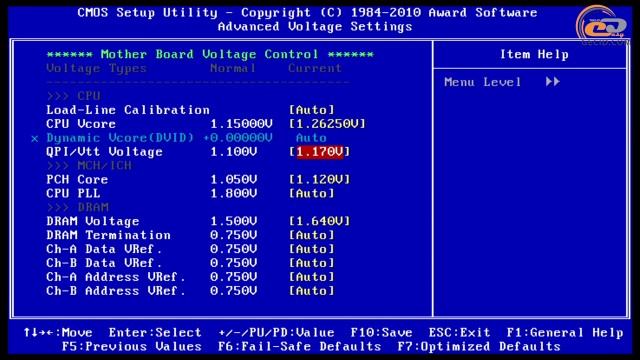Click the Load-Line Calibration label
Image resolution: width=640 pixels, height=360 pixels.
(128, 110)
